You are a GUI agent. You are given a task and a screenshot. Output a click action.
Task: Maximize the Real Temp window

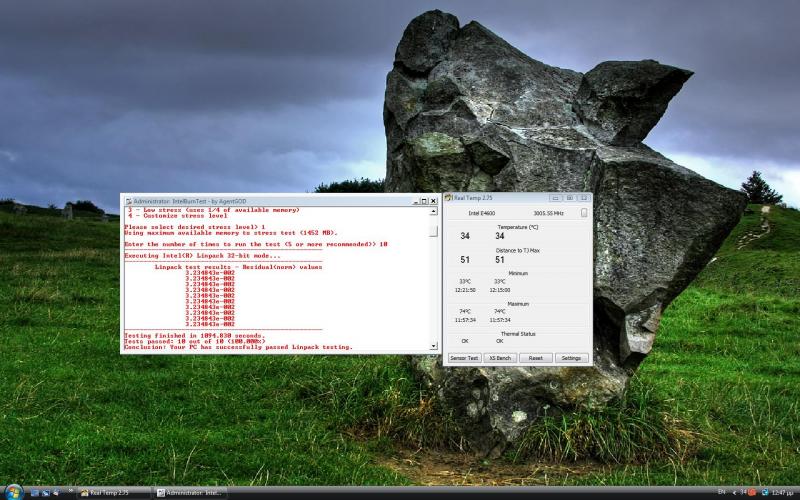coord(570,197)
